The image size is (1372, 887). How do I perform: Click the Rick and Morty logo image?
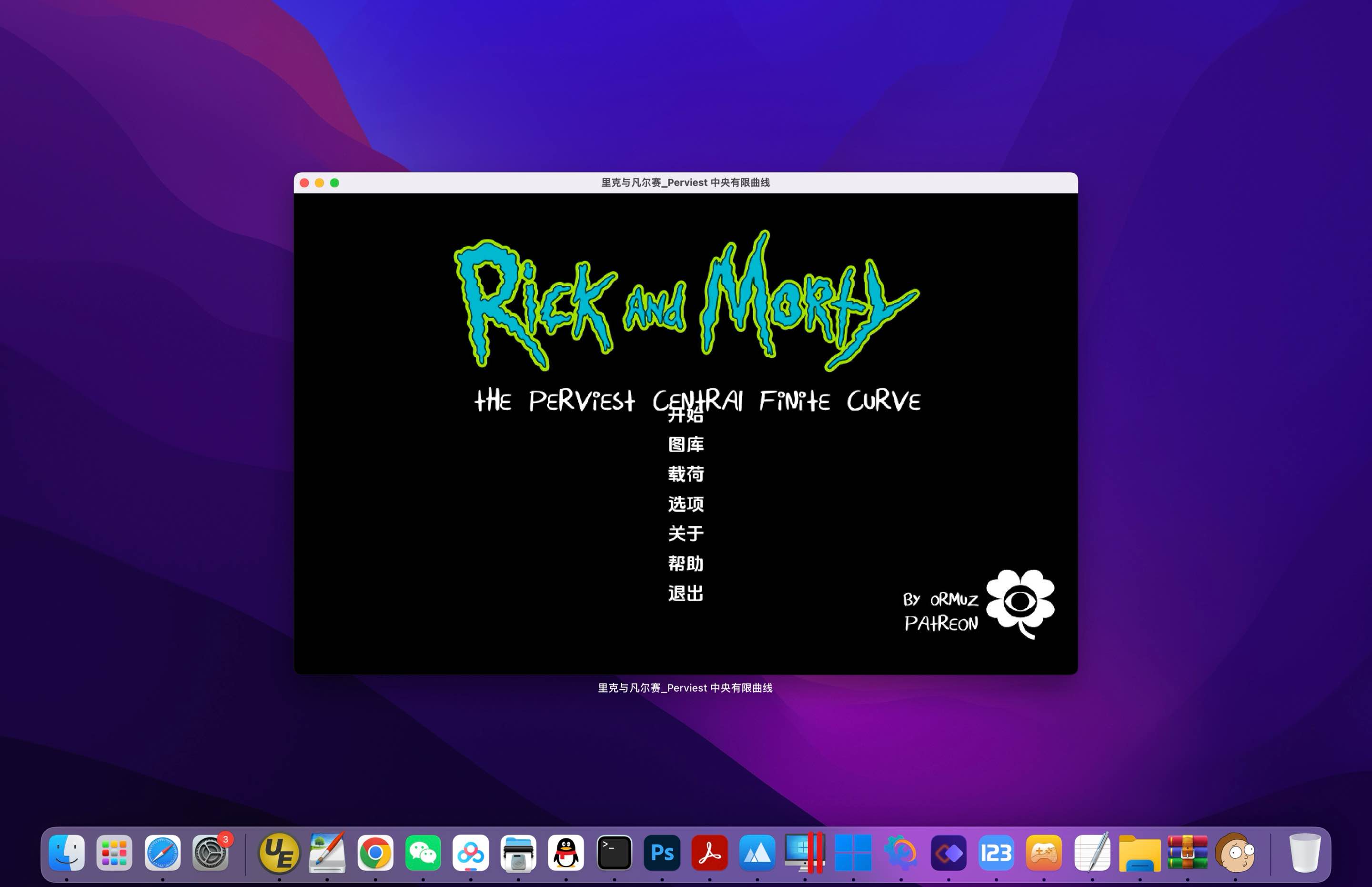(x=686, y=301)
